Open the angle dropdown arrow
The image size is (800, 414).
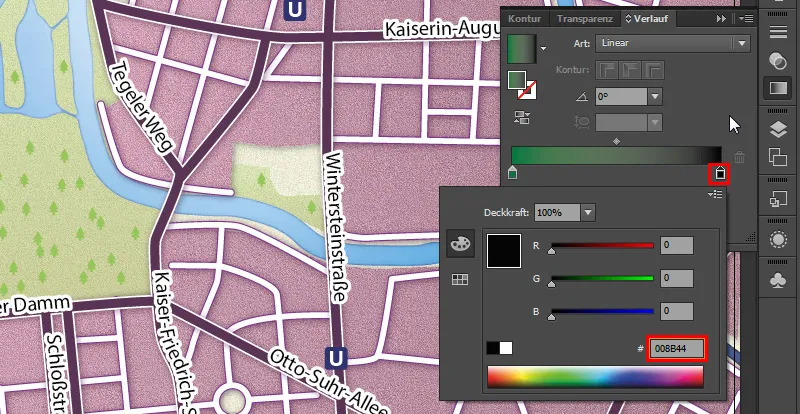coord(655,96)
